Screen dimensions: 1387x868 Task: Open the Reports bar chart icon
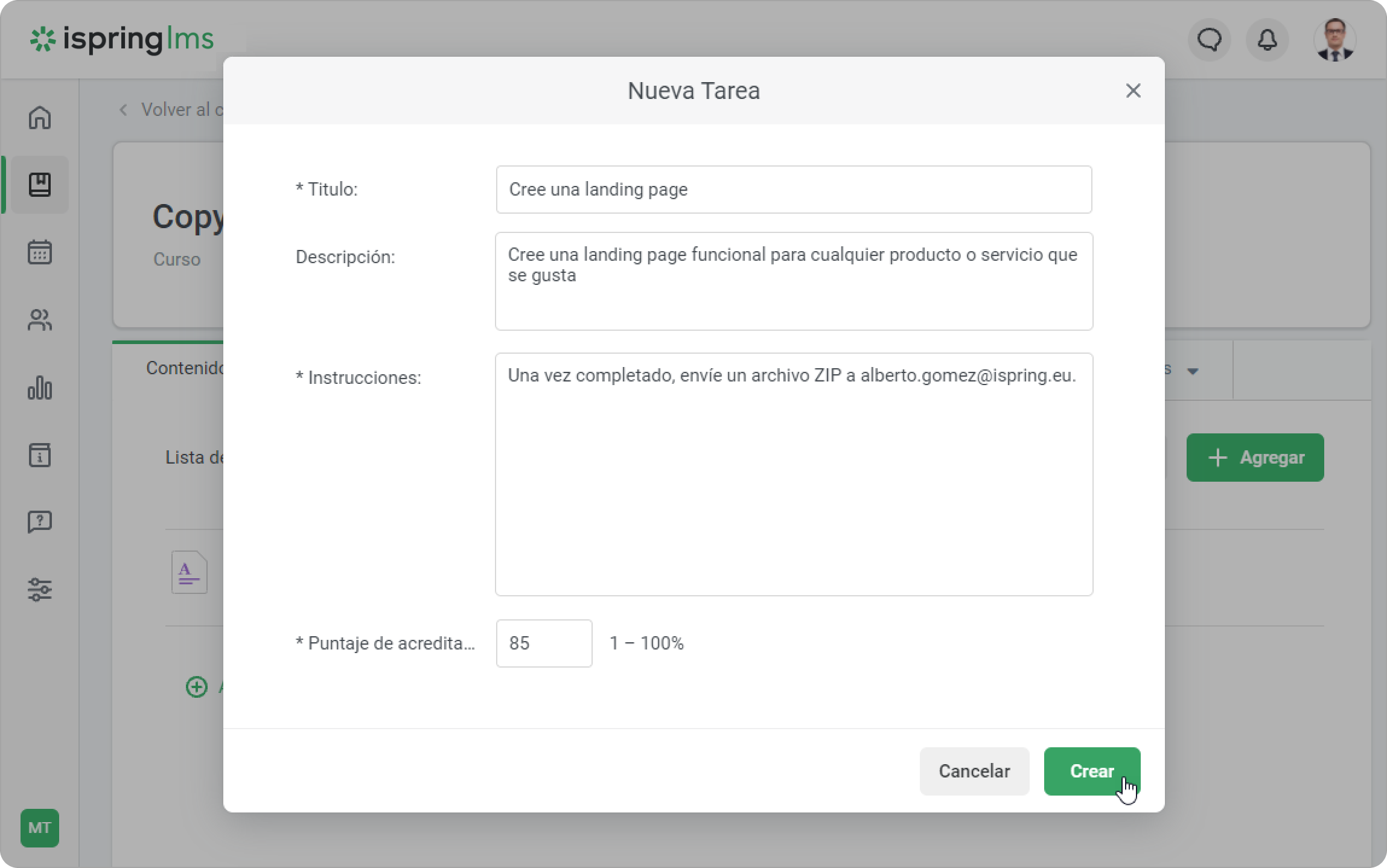point(40,388)
